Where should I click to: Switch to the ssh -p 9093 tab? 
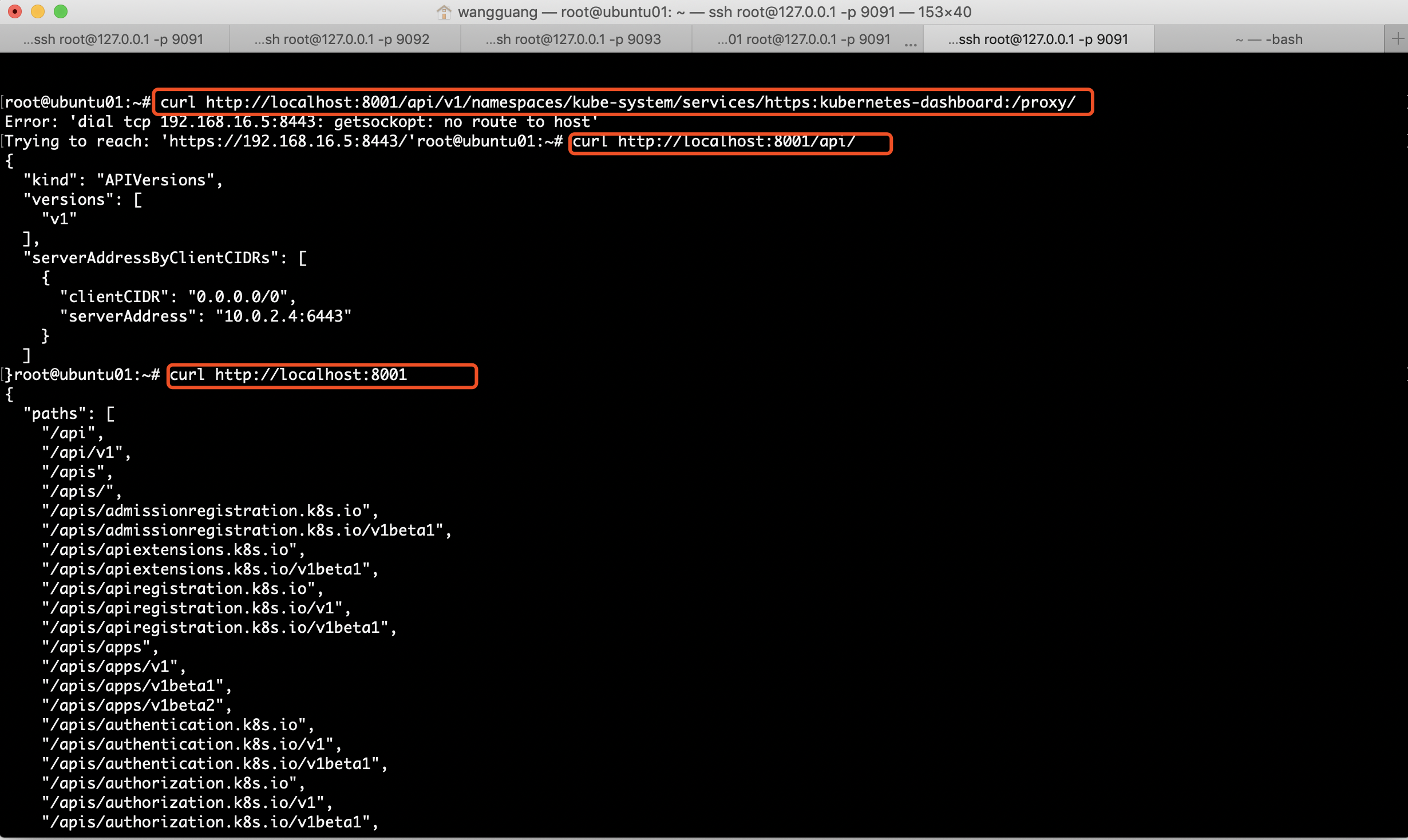(576, 39)
